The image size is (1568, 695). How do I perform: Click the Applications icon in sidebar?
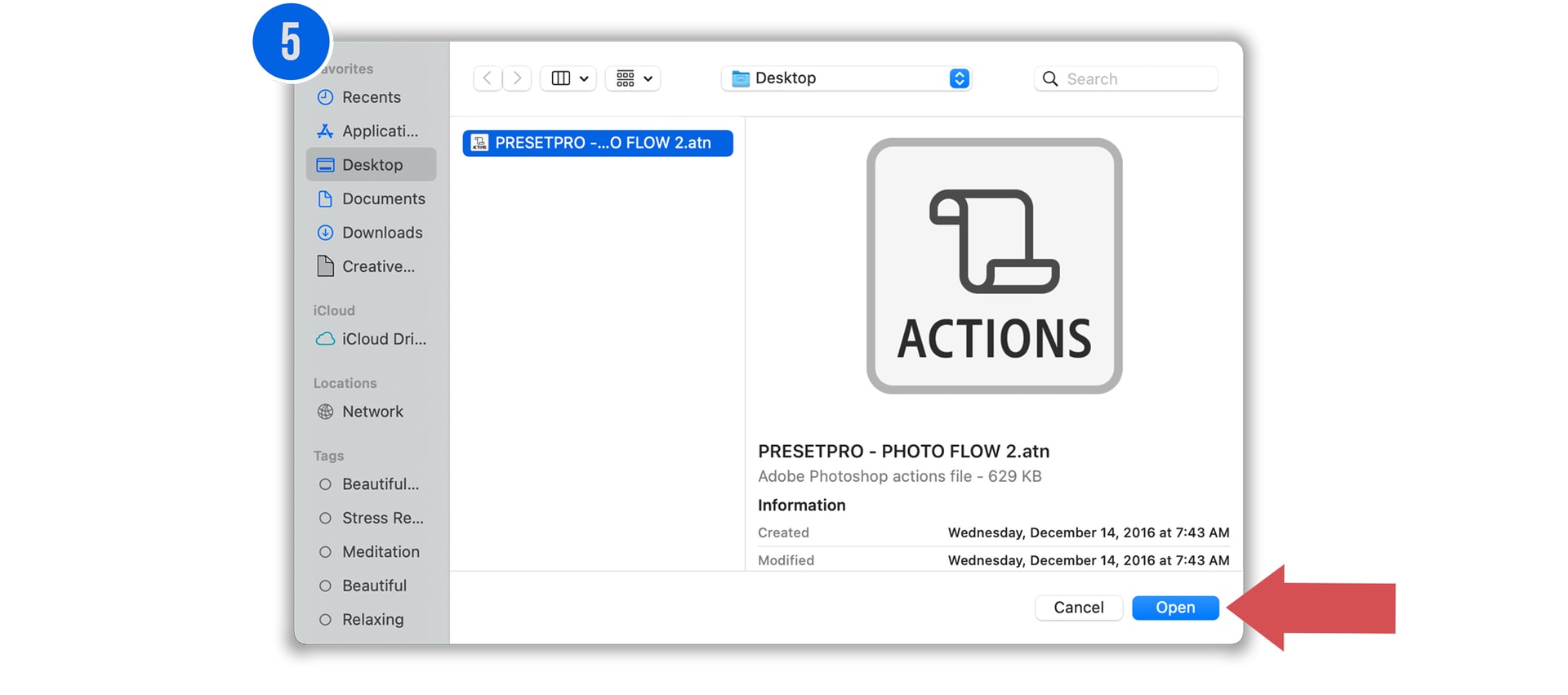pos(325,131)
